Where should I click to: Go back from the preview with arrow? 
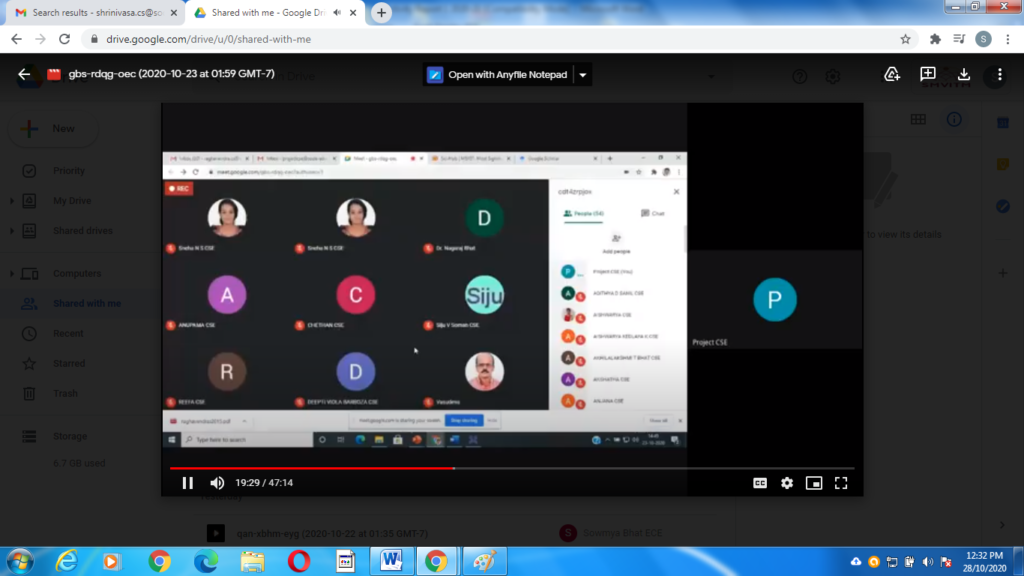[25, 75]
